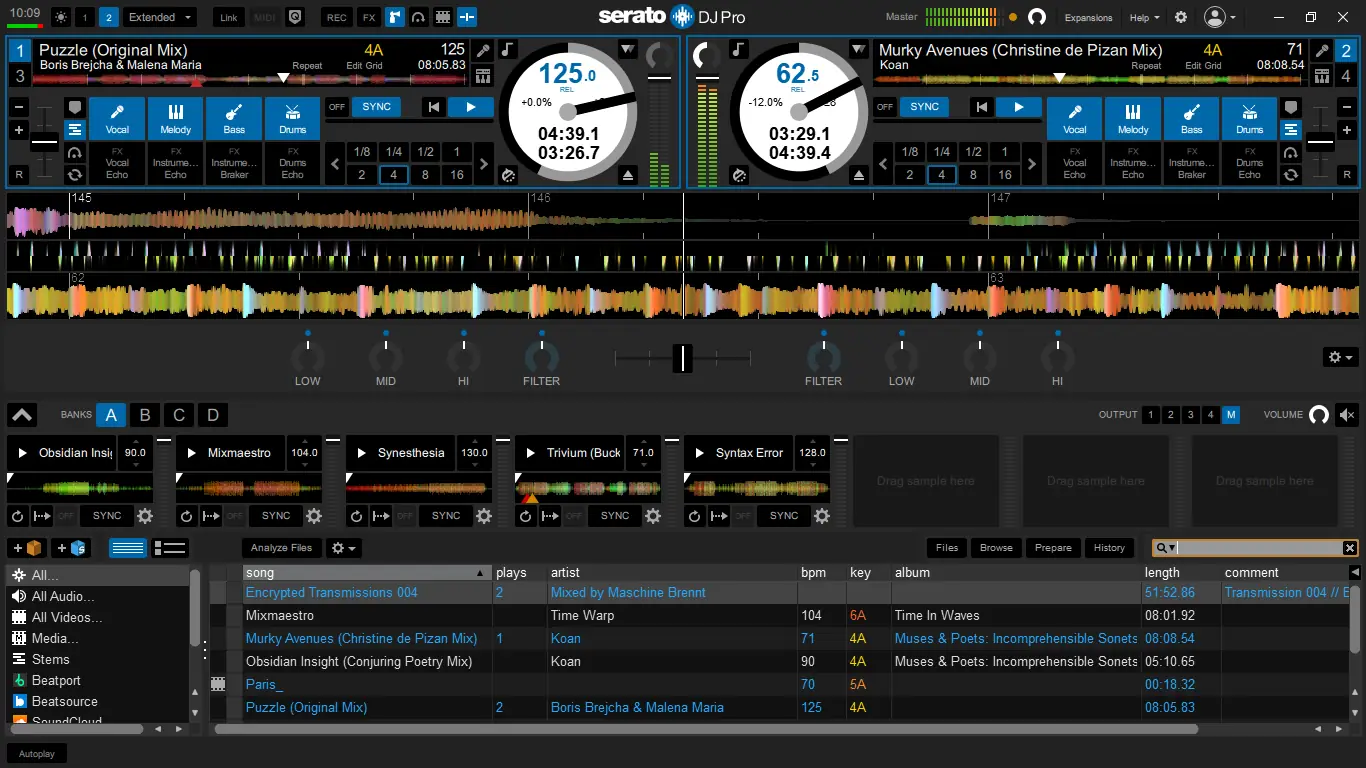The height and width of the screenshot is (768, 1366).
Task: Select two-deck layout button
Action: (x=109, y=17)
